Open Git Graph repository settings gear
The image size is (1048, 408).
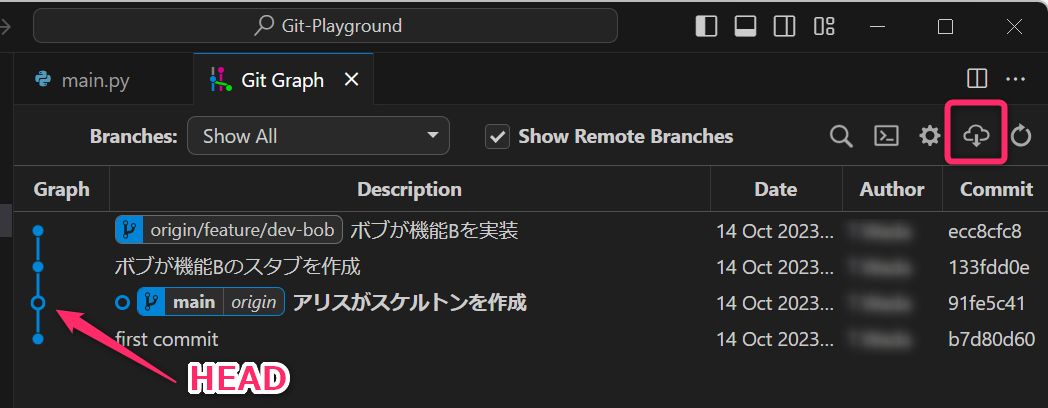(930, 136)
